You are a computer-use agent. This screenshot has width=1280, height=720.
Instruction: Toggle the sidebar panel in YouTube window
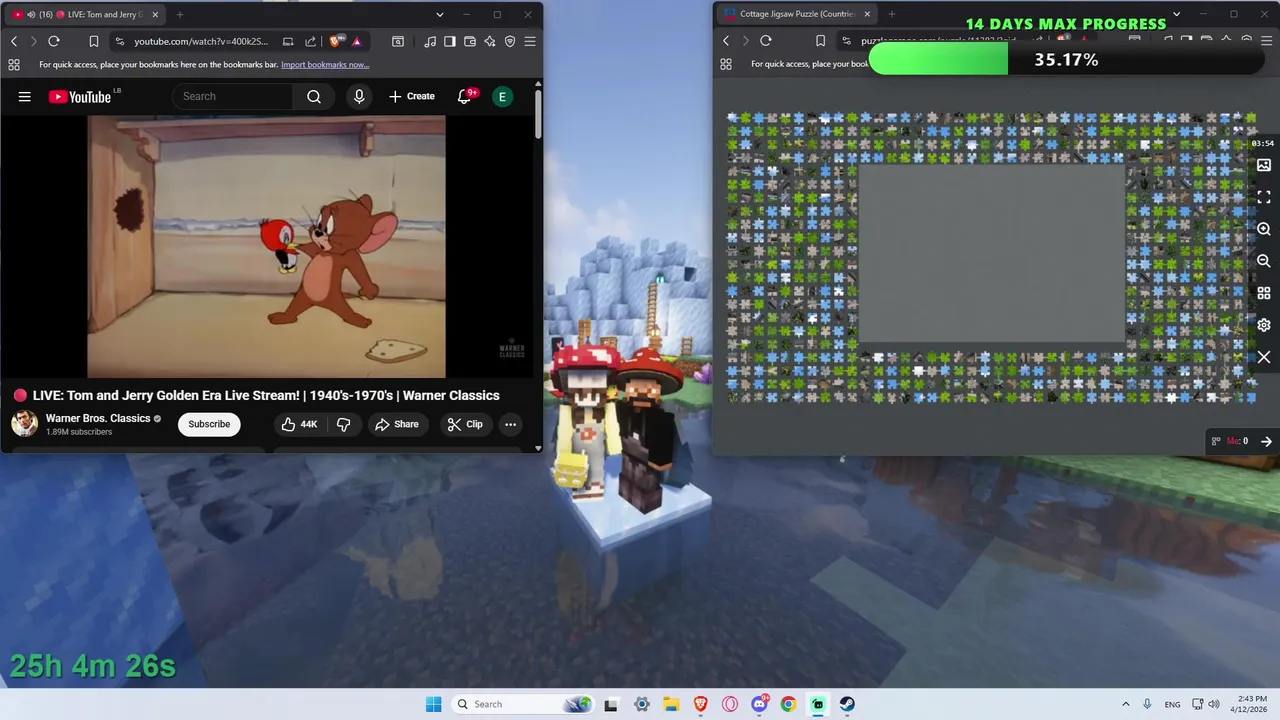[x=450, y=41]
